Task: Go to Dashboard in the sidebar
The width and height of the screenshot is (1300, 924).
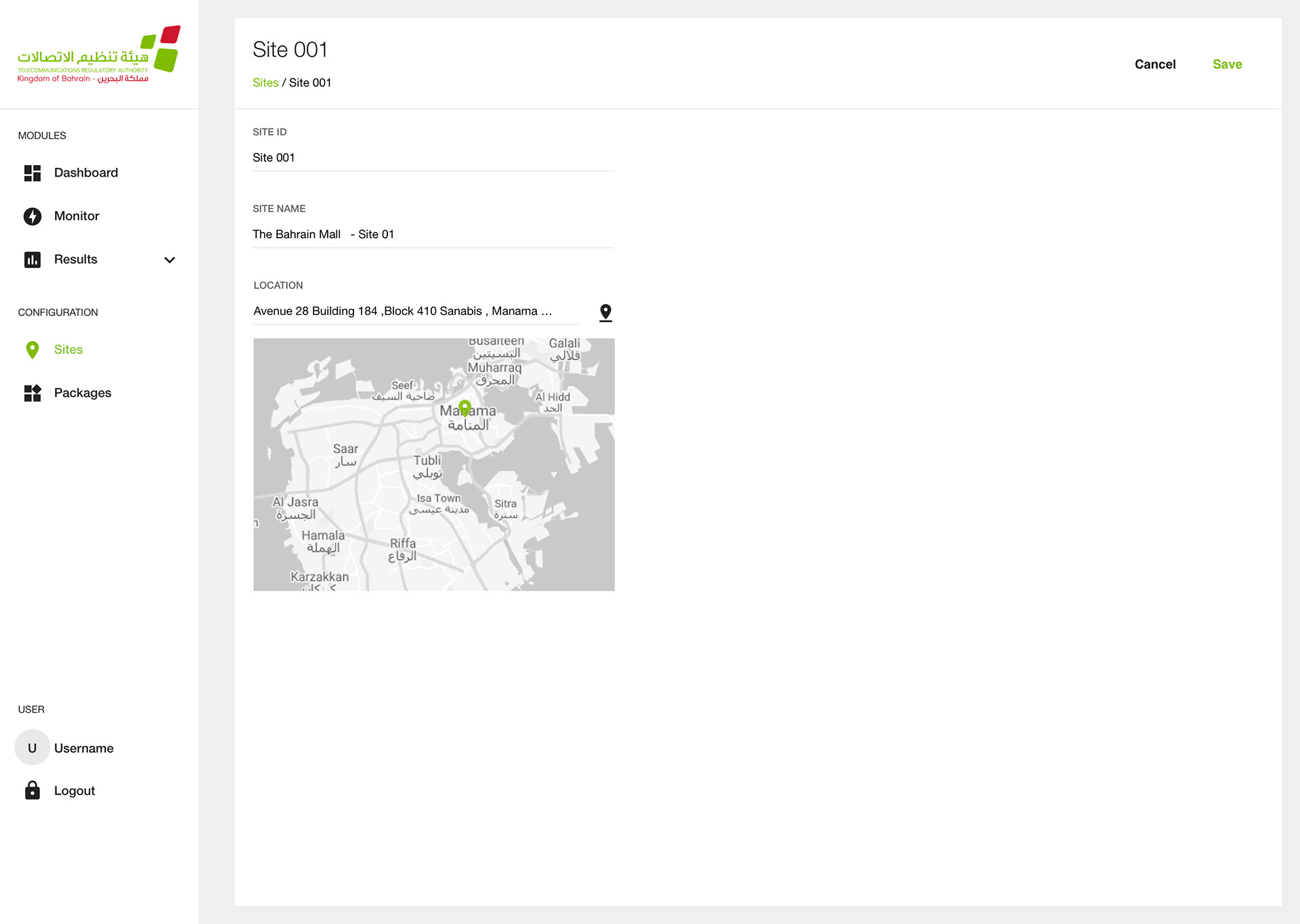Action: (x=86, y=173)
